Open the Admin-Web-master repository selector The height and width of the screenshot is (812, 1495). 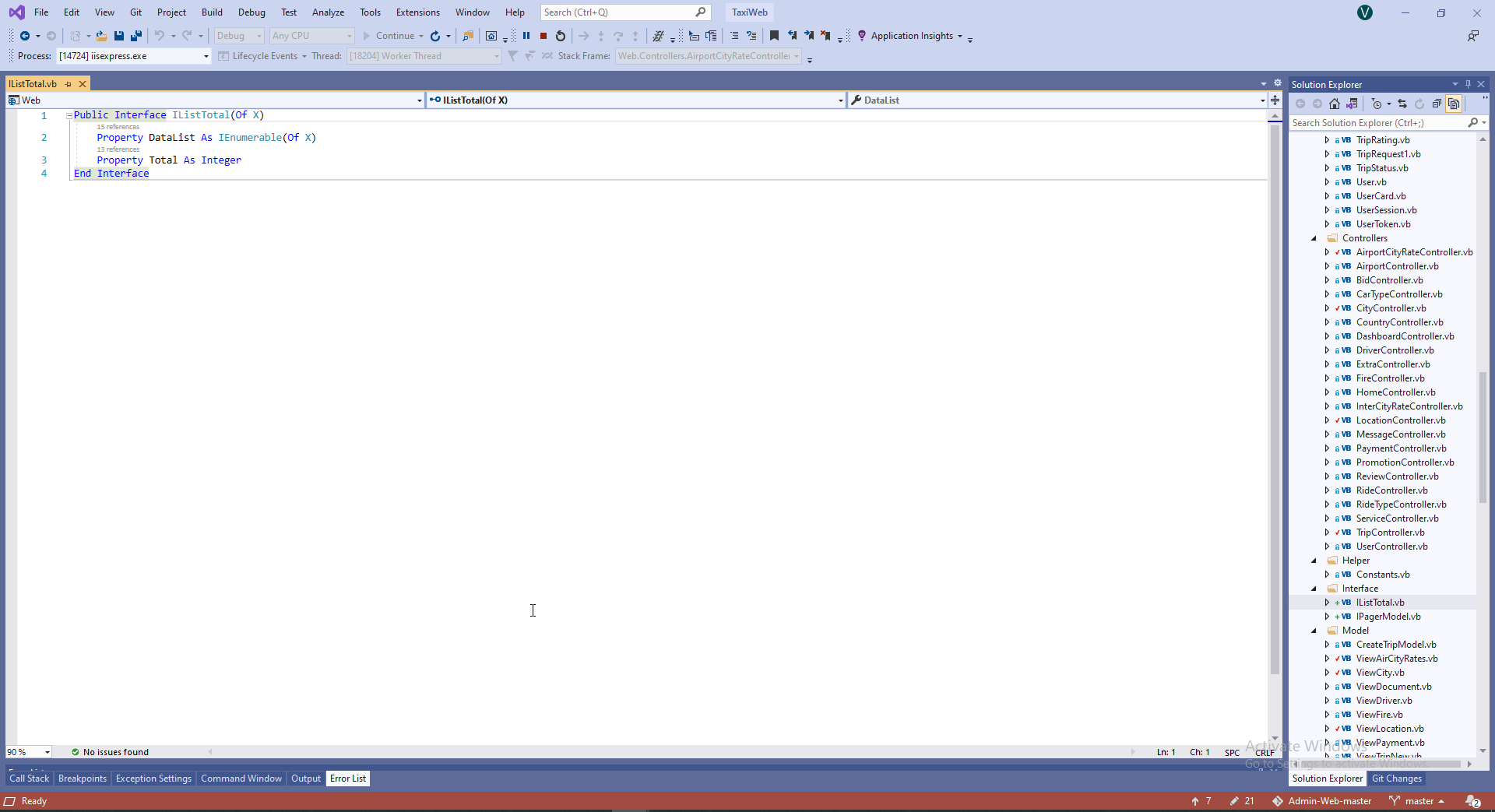(1322, 801)
